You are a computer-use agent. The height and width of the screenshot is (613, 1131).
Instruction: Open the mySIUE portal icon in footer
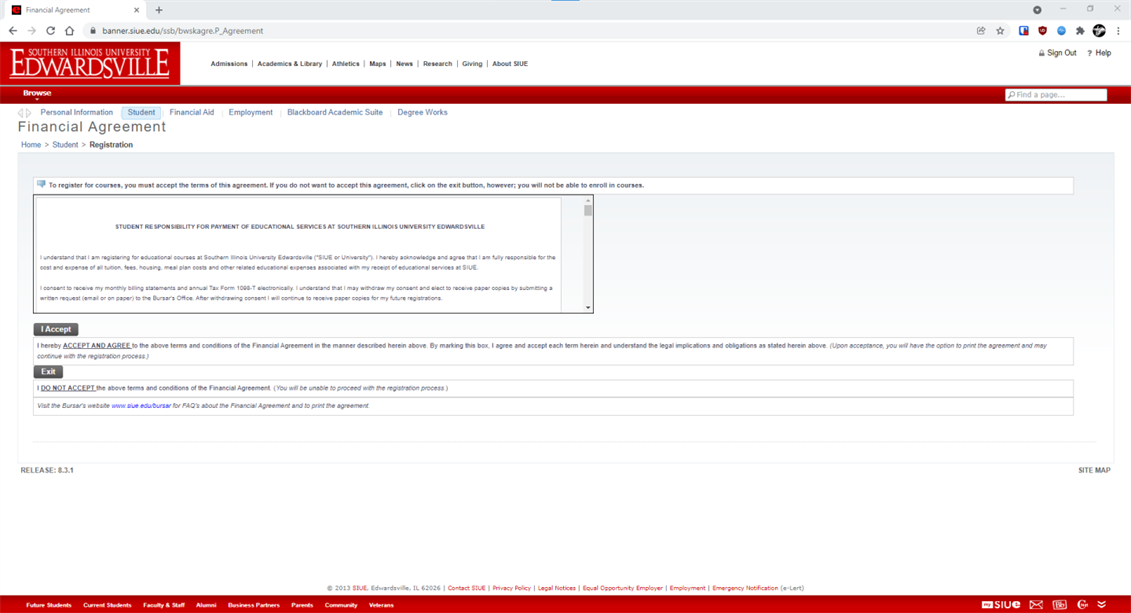pyautogui.click(x=1001, y=605)
